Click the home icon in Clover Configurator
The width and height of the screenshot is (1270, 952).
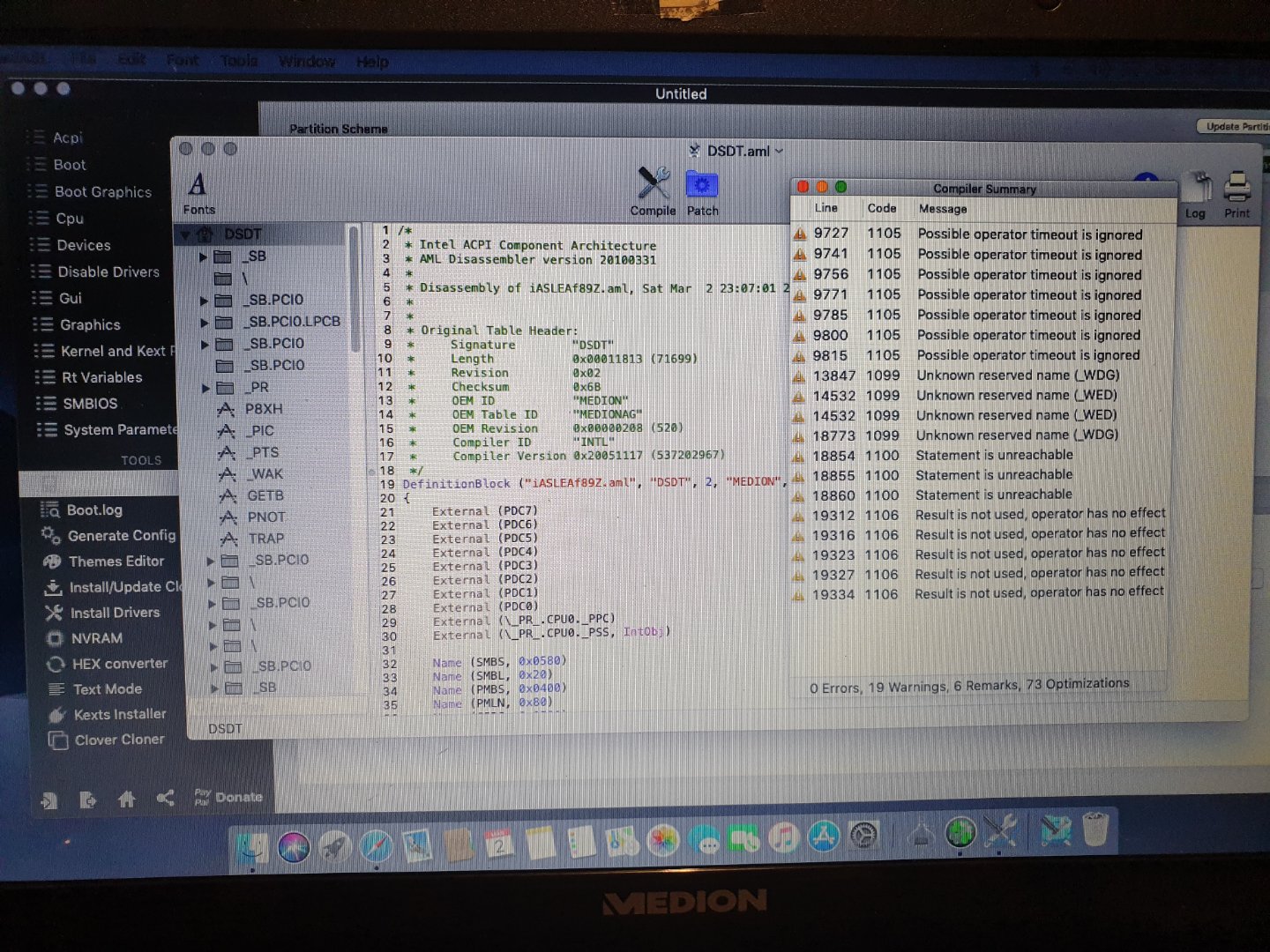click(x=126, y=799)
